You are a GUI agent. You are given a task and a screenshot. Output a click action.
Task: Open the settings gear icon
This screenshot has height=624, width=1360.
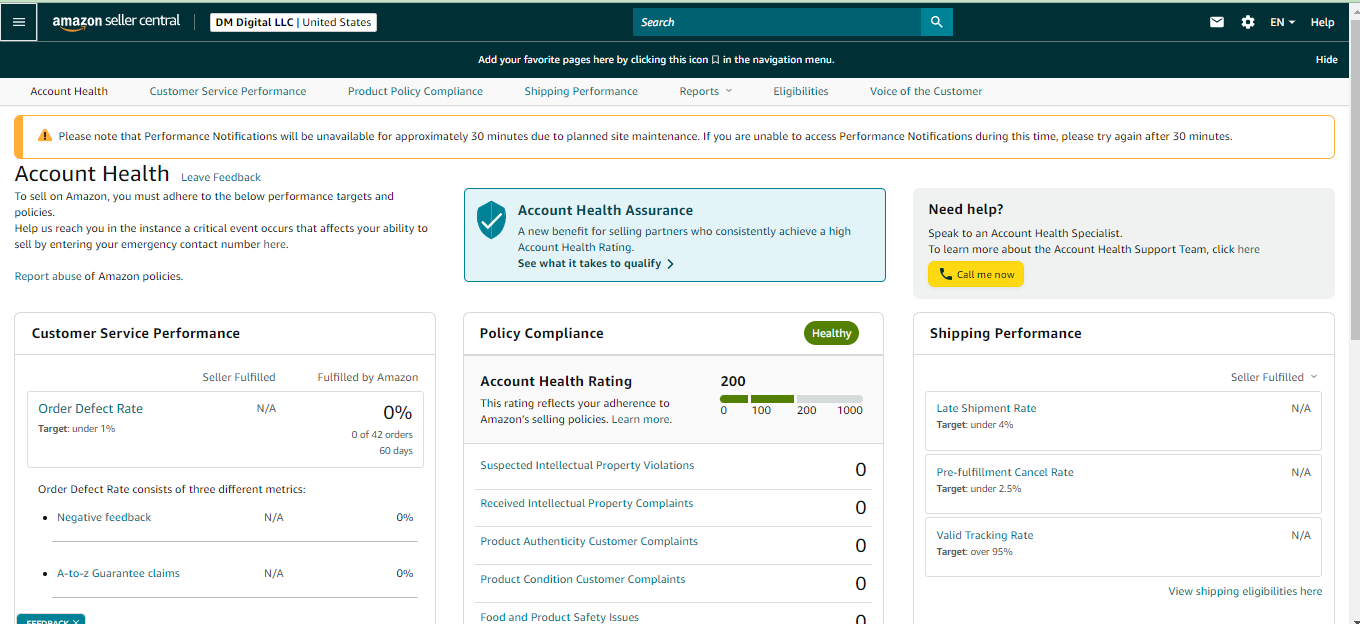[1248, 22]
